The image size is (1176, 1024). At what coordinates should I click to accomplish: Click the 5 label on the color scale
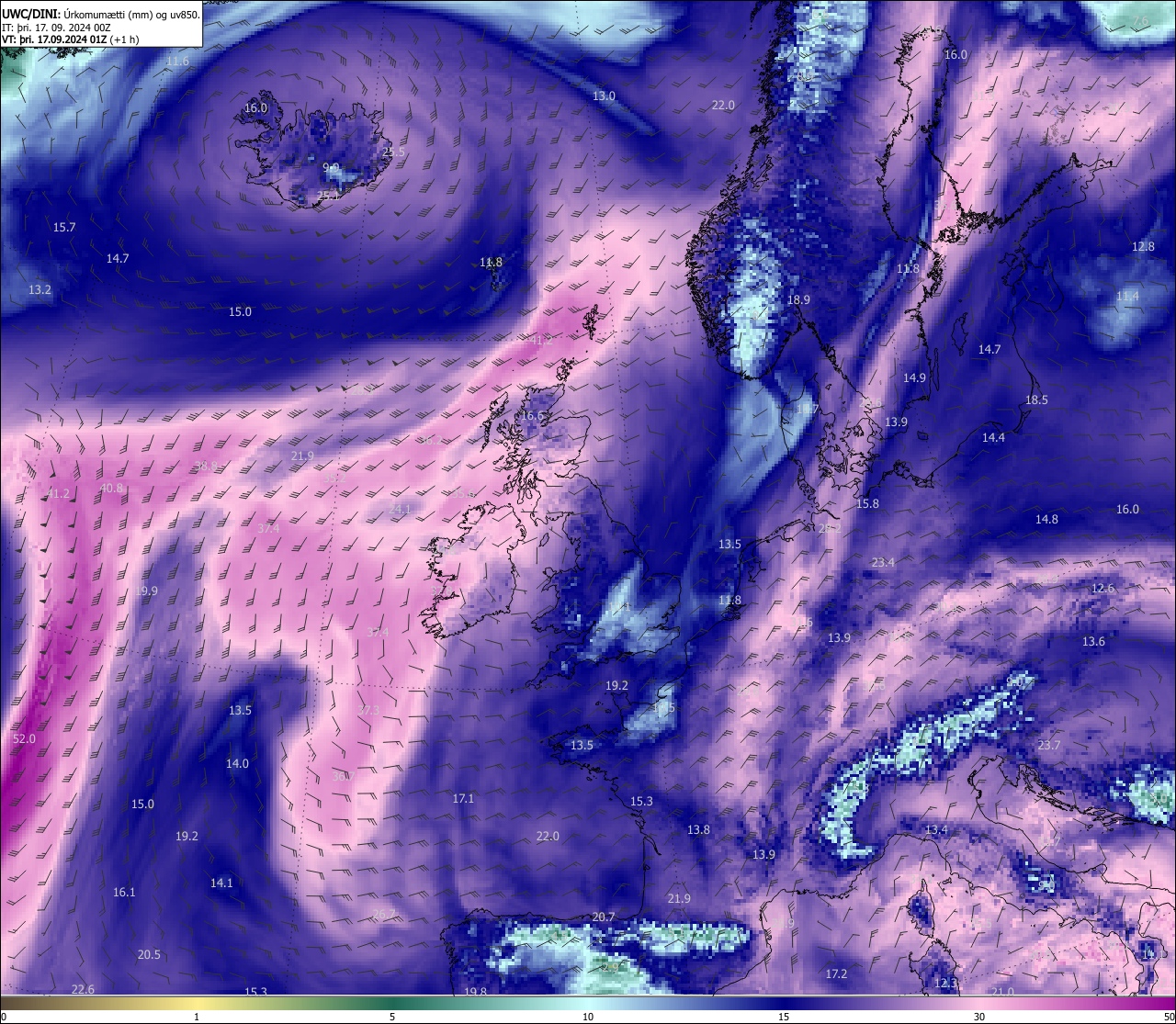click(392, 1017)
